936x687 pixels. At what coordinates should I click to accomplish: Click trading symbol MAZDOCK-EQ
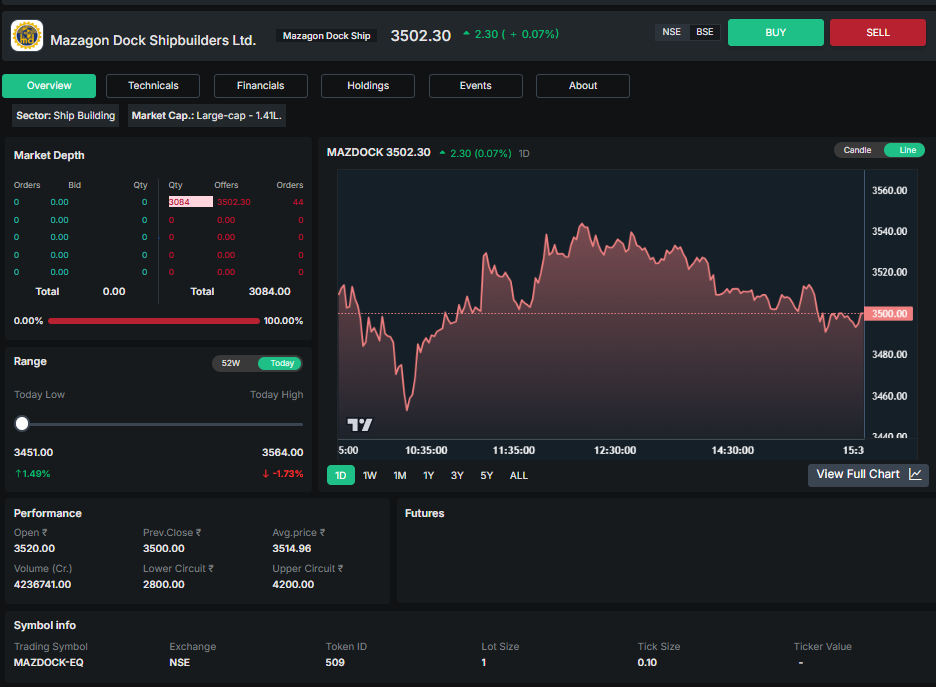(x=48, y=663)
